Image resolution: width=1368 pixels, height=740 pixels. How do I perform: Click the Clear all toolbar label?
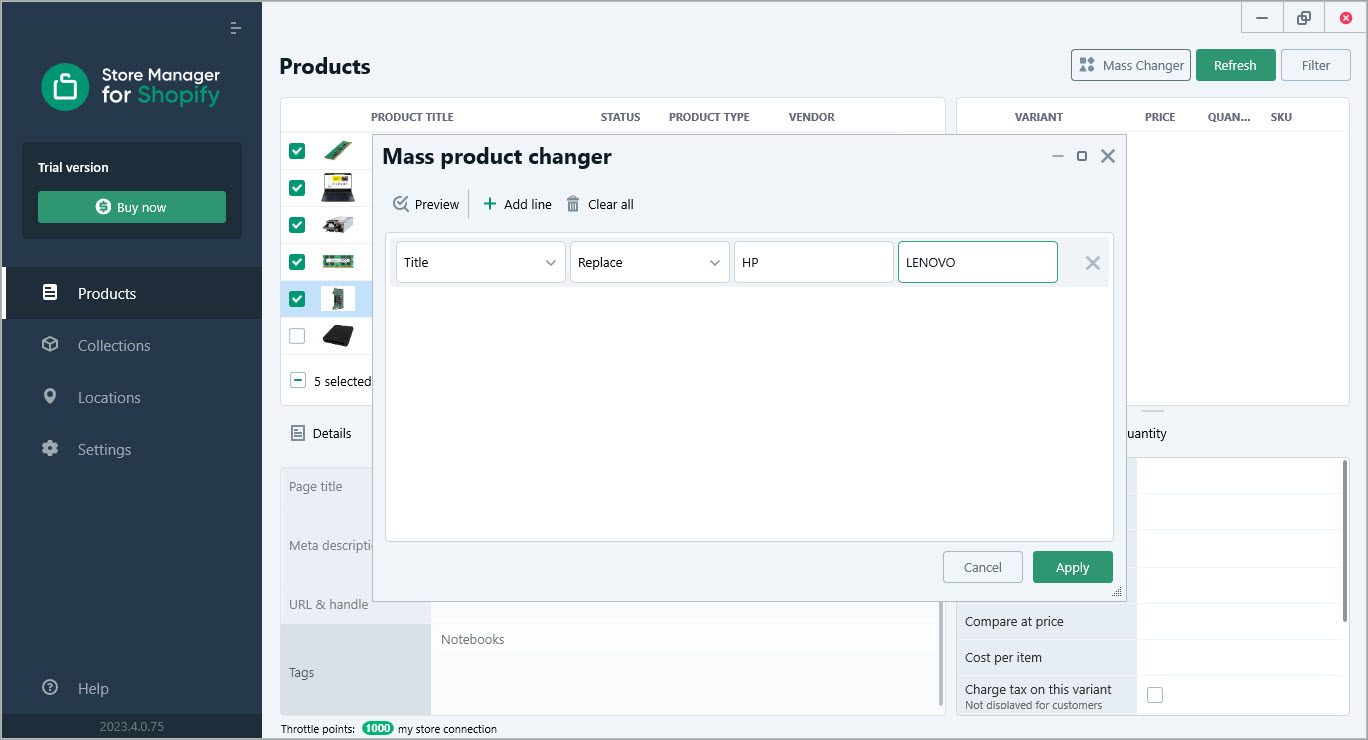point(611,204)
